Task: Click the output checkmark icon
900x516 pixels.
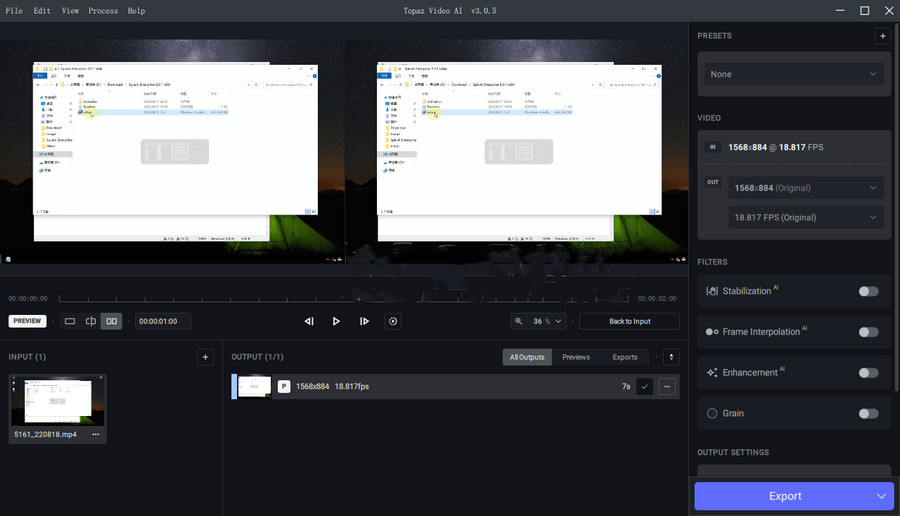Action: 645,386
